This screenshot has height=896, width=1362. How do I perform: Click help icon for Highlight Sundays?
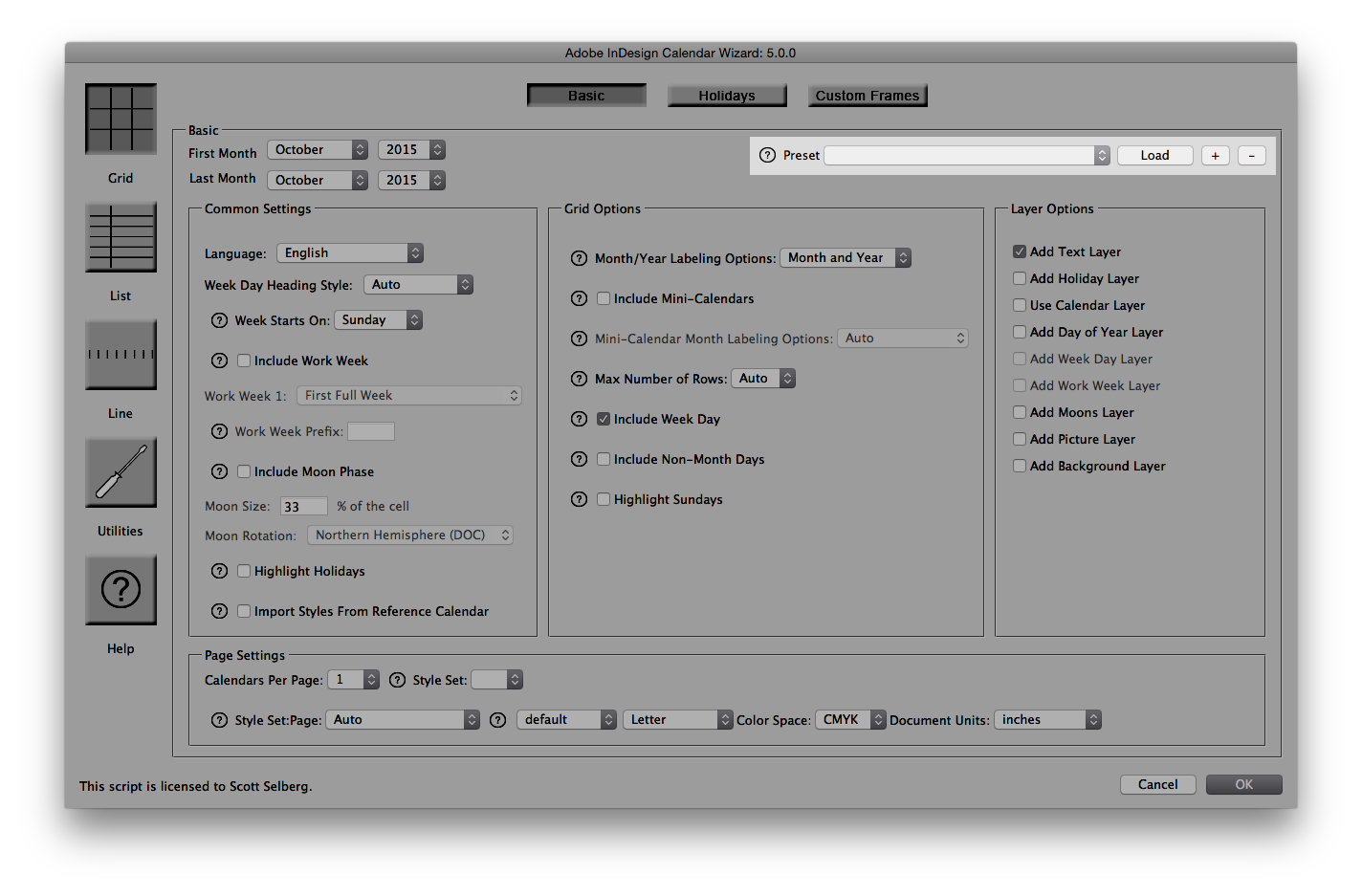click(x=579, y=499)
